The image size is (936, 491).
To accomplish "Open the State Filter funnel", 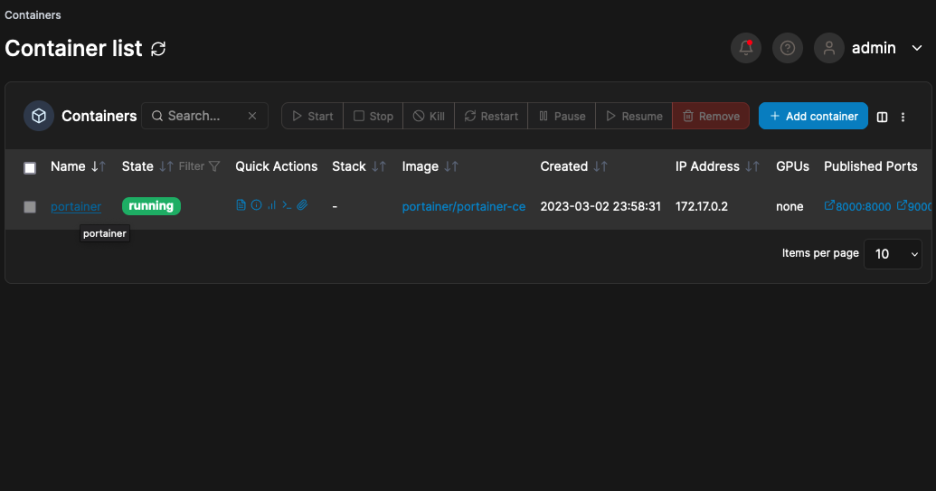I will tap(199, 166).
